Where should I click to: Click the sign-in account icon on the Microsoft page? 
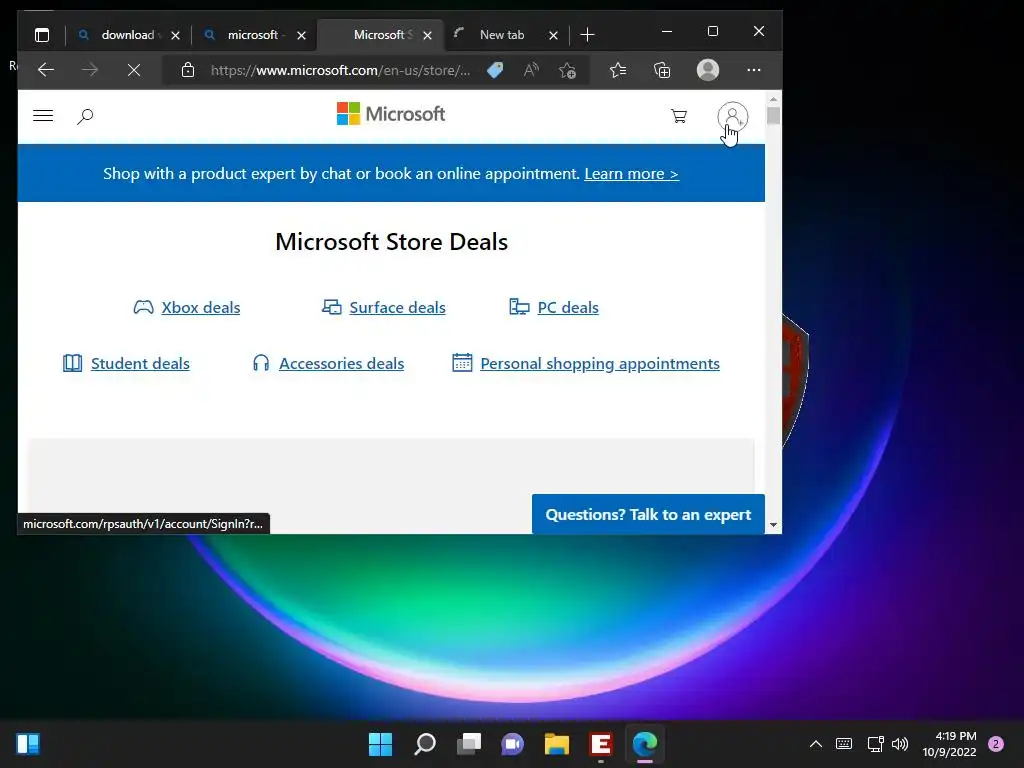pos(733,117)
